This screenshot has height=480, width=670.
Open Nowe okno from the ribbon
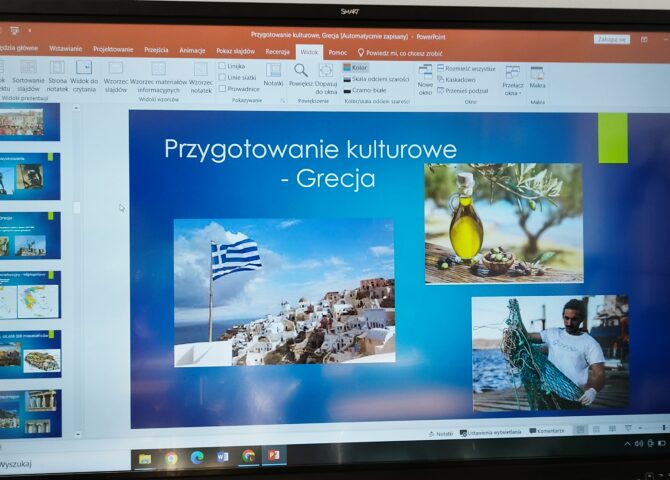coord(425,78)
